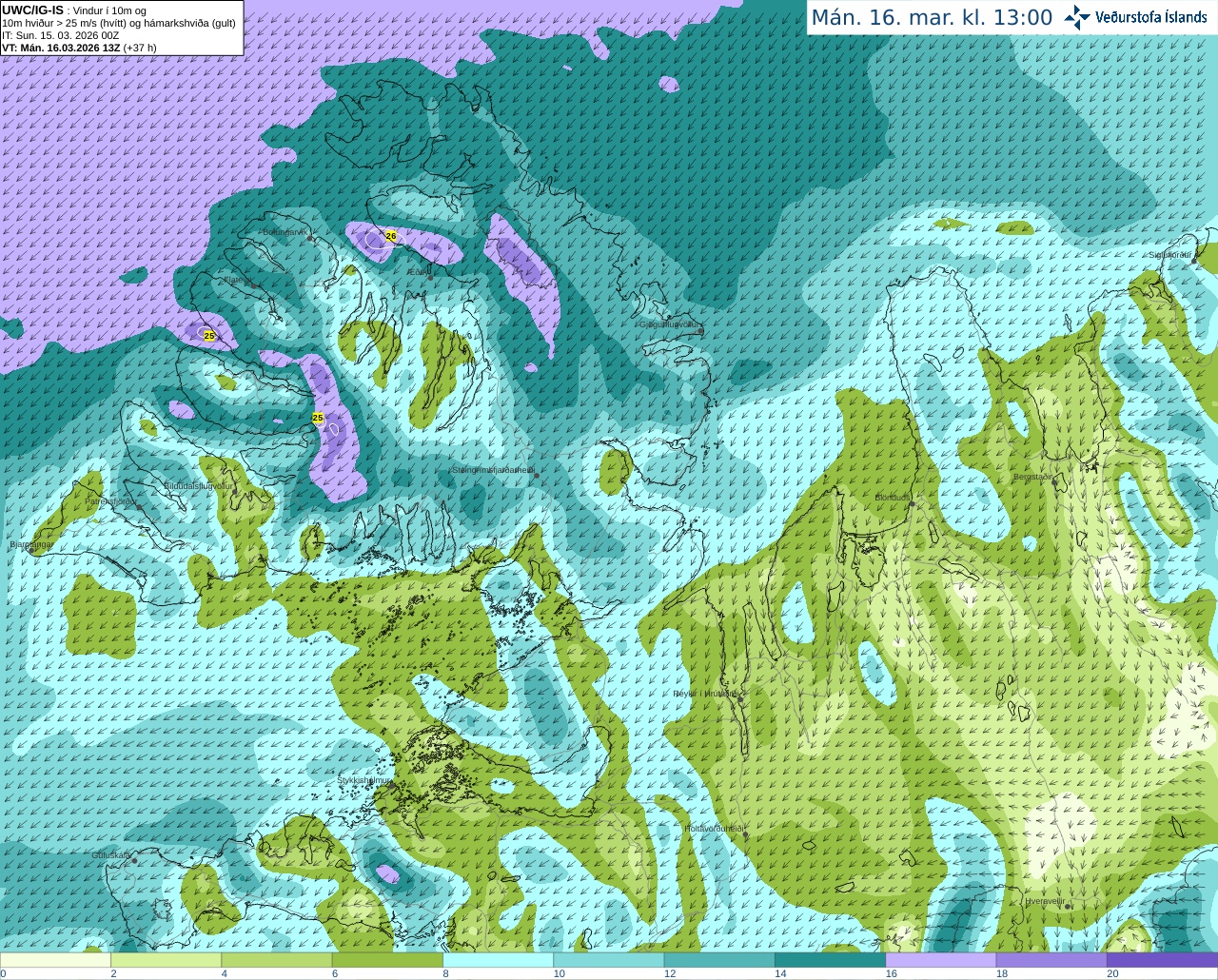Pick the 2–4 m/s light green legend swatch

click(166, 960)
